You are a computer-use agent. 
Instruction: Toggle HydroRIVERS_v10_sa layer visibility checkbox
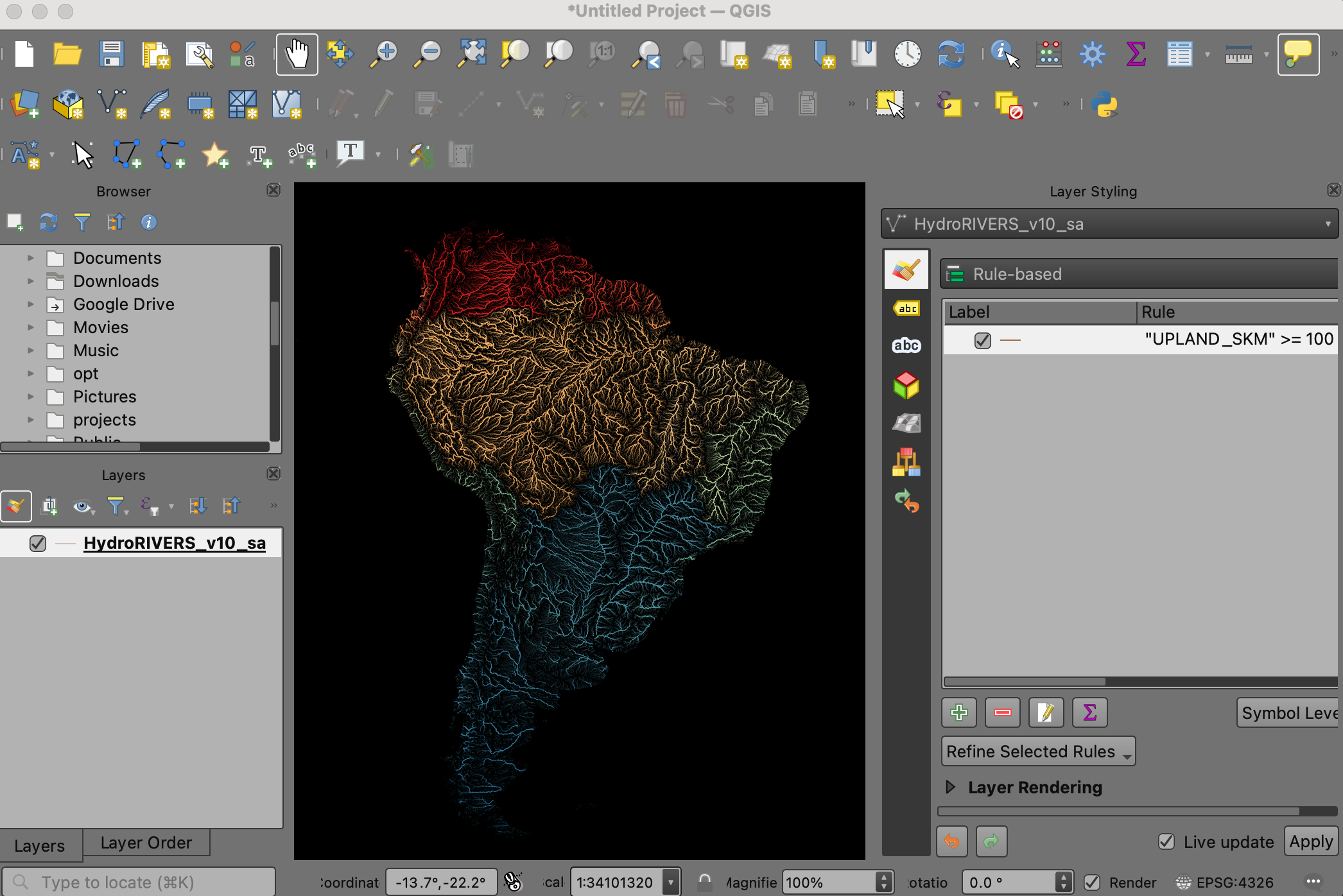coord(38,544)
